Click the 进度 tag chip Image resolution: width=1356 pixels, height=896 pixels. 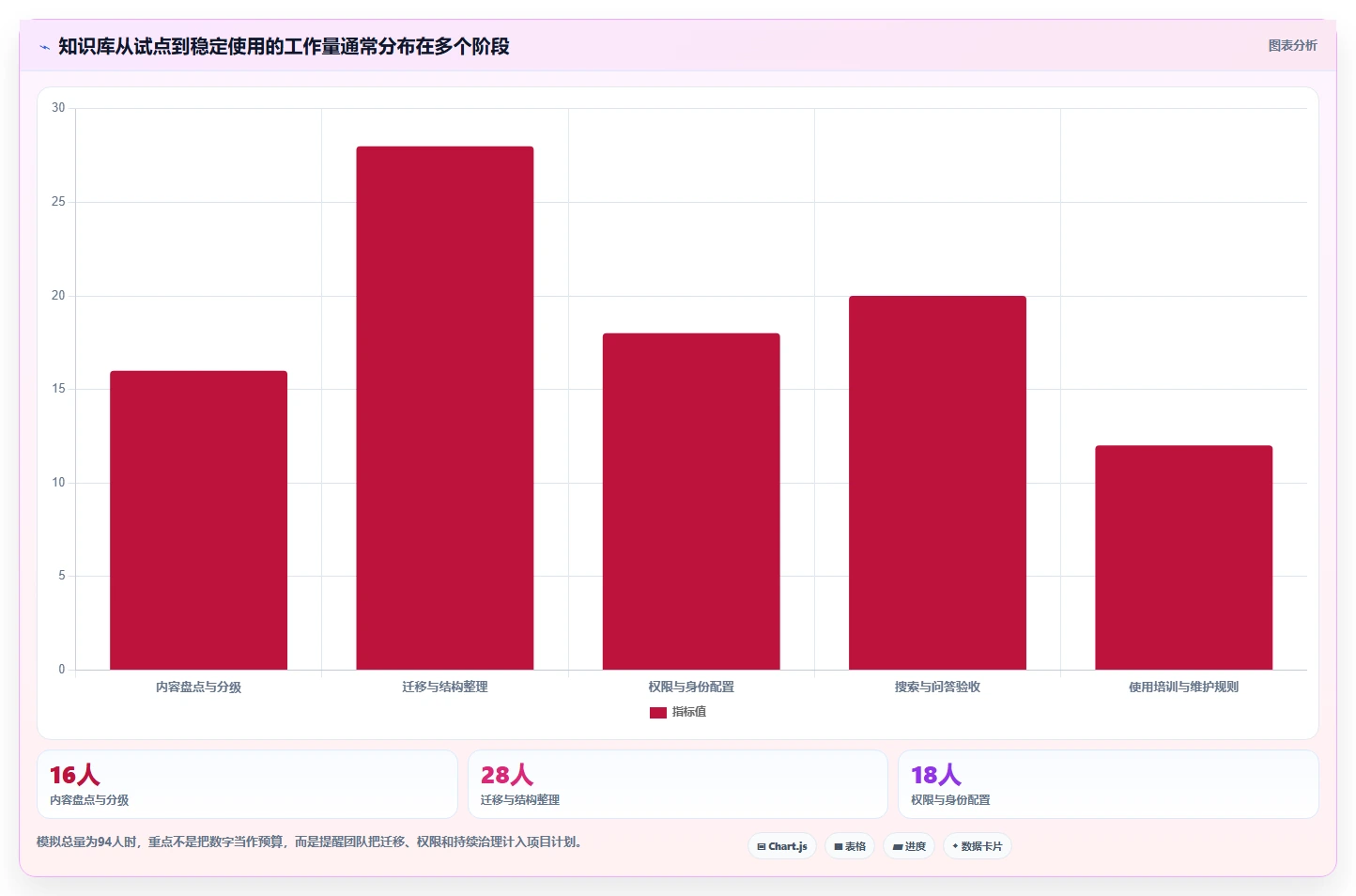point(909,846)
